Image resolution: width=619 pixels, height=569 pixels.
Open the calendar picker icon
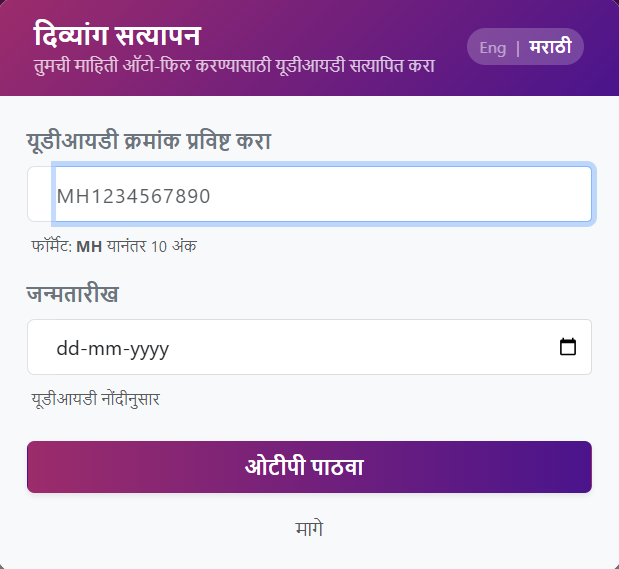point(568,348)
